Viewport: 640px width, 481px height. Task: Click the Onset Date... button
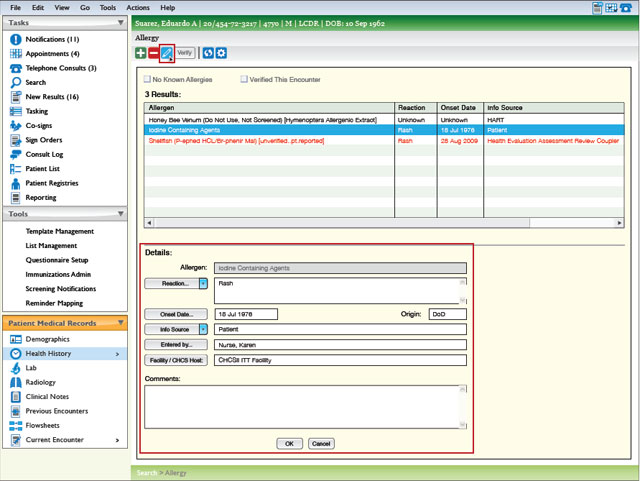tap(176, 314)
